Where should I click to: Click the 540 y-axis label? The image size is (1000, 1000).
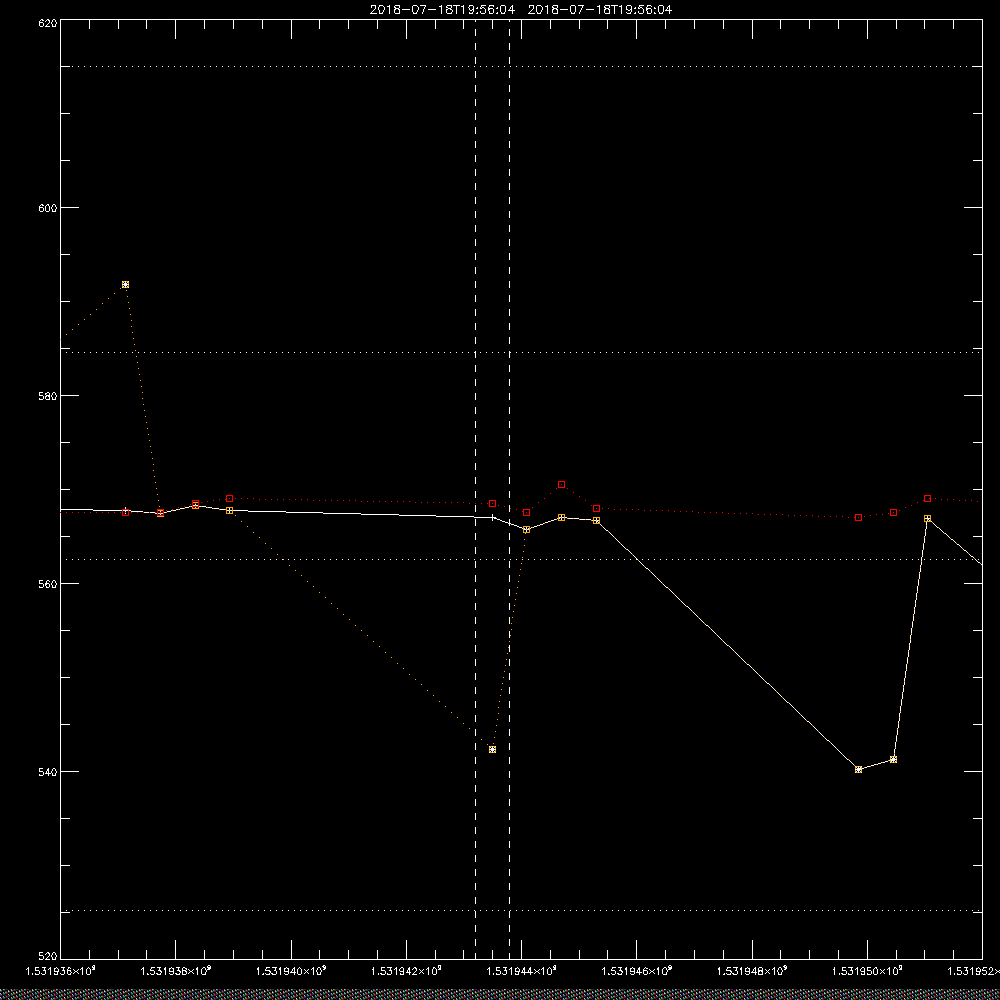pos(48,772)
